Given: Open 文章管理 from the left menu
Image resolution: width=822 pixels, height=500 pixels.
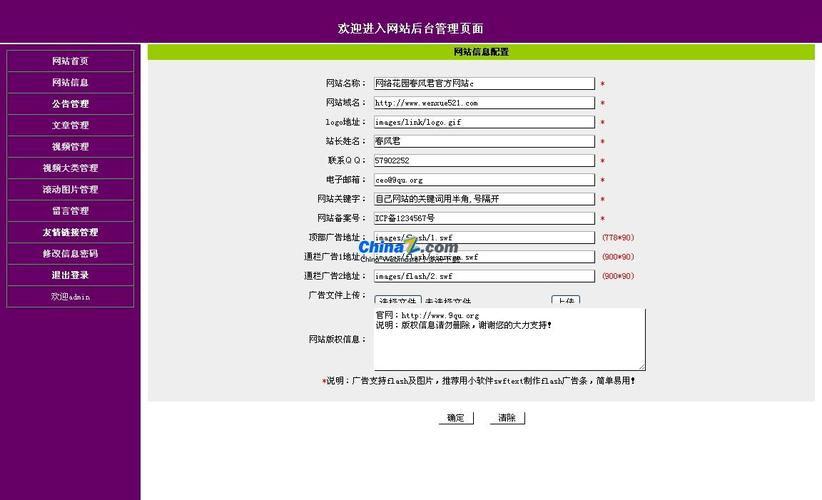Looking at the screenshot, I should click(x=70, y=126).
